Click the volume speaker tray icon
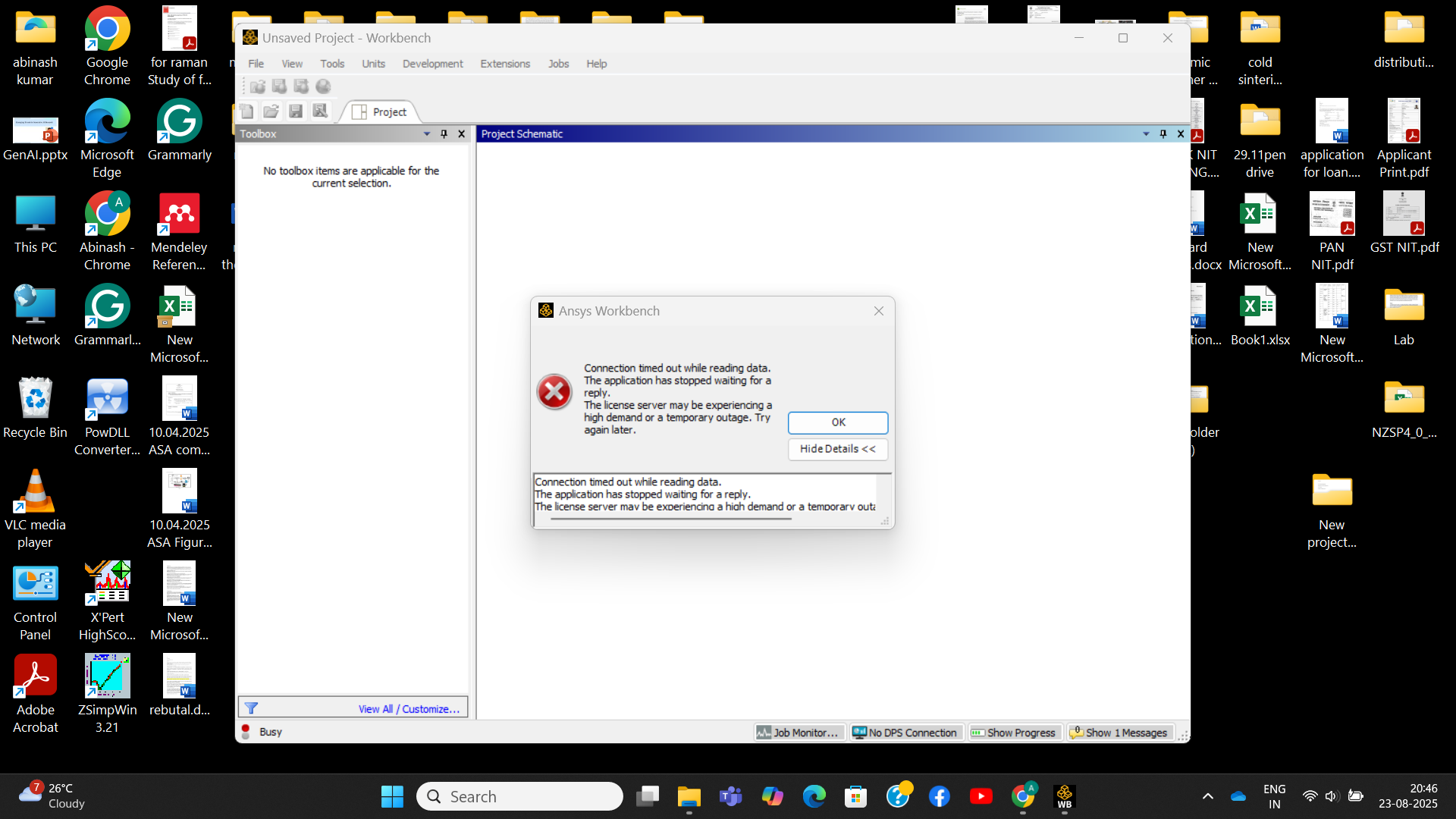 (1332, 796)
